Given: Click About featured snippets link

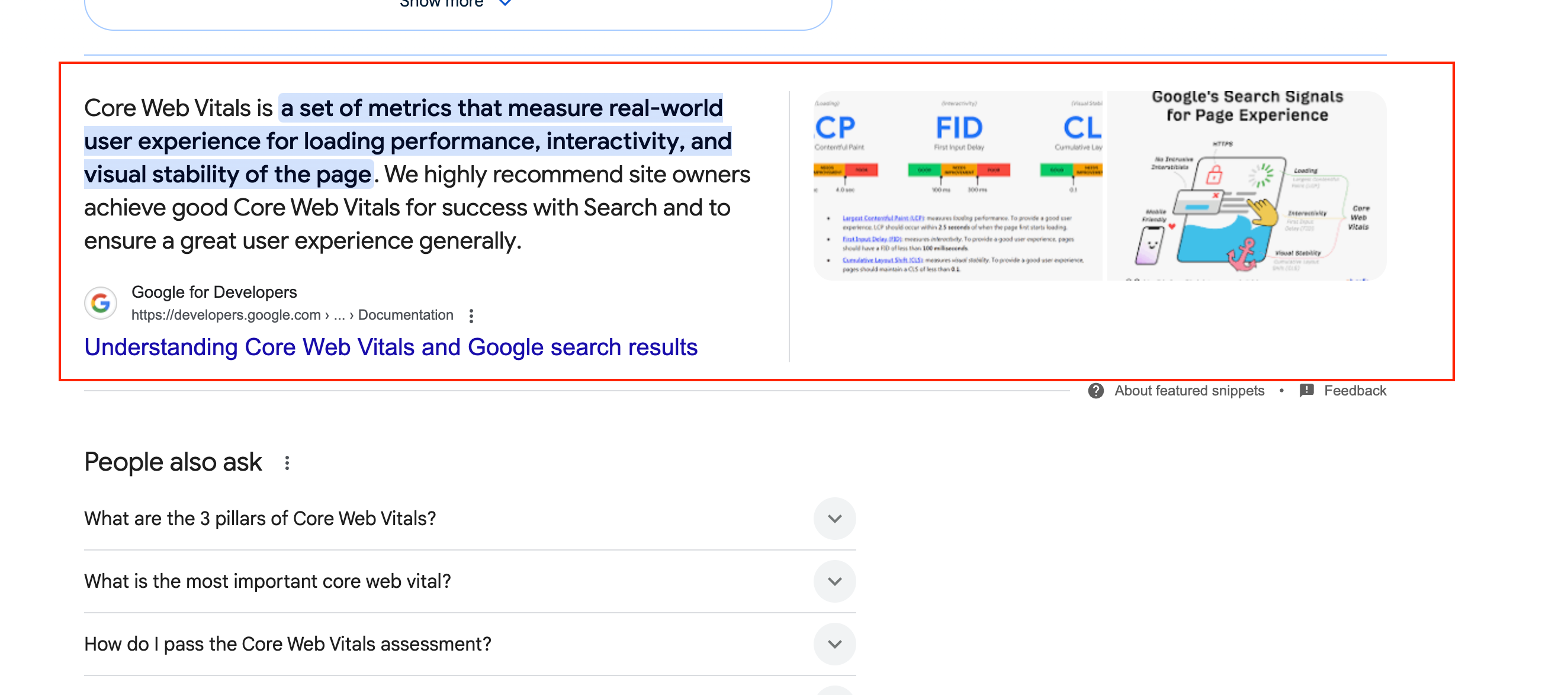Looking at the screenshot, I should pos(1190,391).
